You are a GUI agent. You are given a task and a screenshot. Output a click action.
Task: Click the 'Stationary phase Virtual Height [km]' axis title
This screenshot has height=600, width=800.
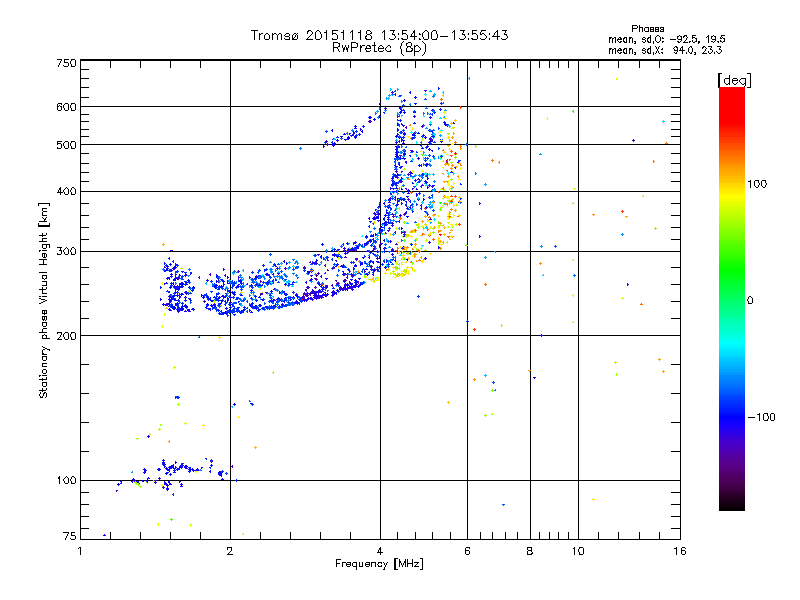43,300
